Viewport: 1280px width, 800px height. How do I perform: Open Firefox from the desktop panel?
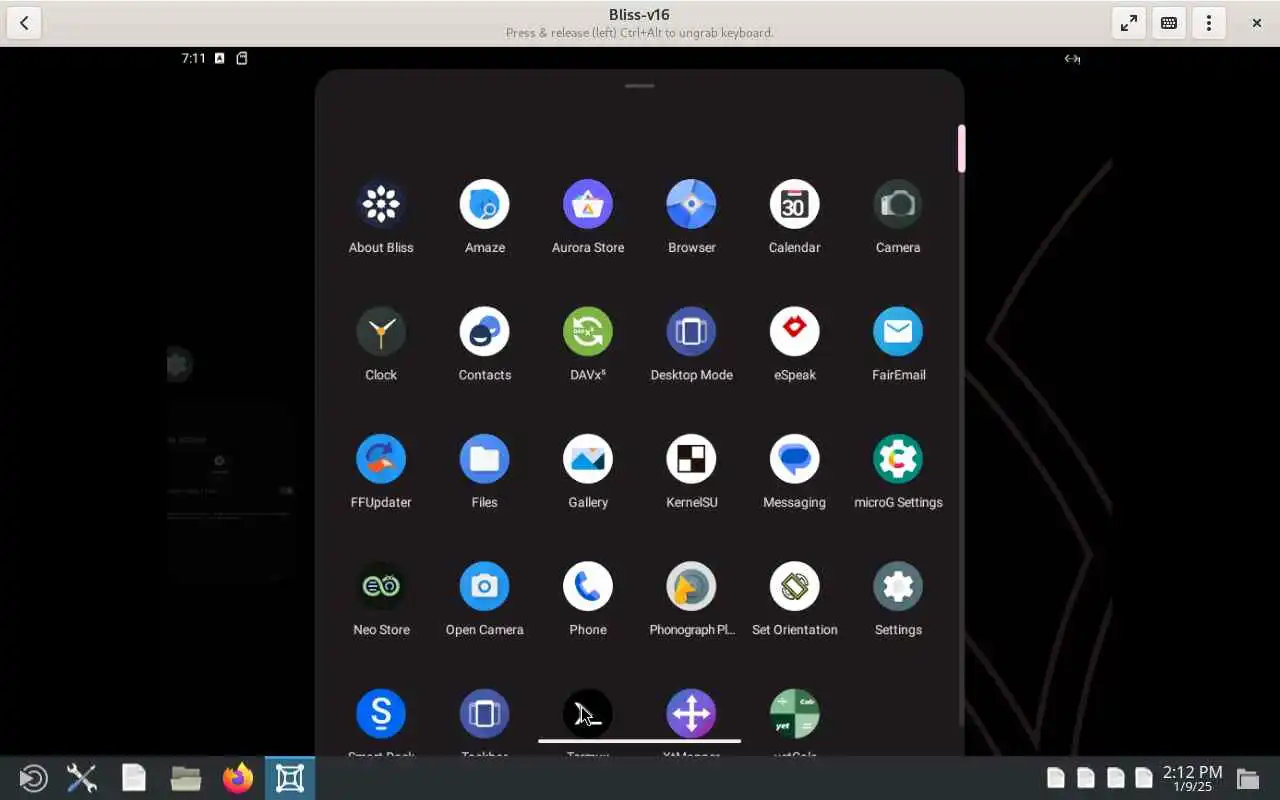238,778
